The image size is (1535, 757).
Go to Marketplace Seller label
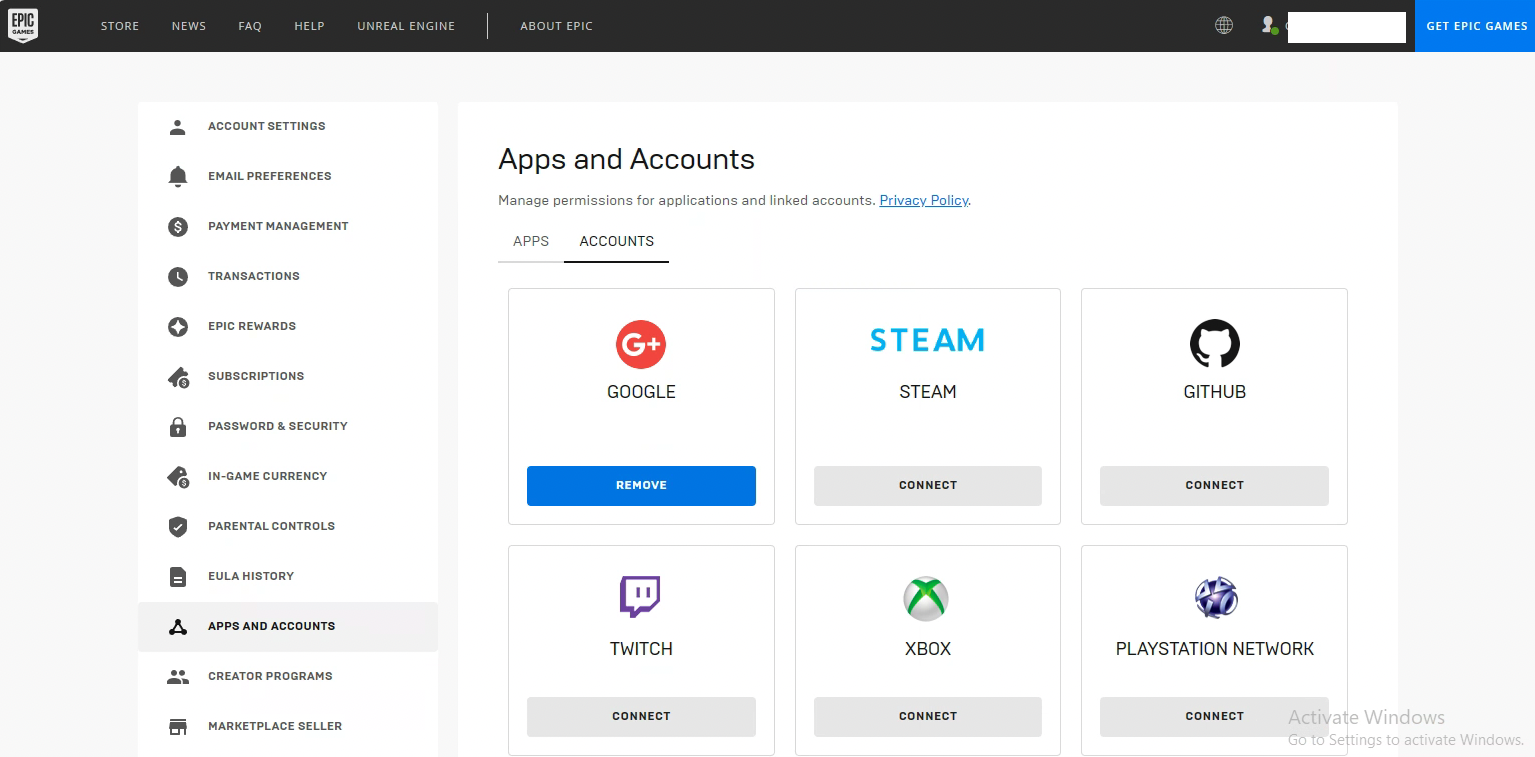275,726
